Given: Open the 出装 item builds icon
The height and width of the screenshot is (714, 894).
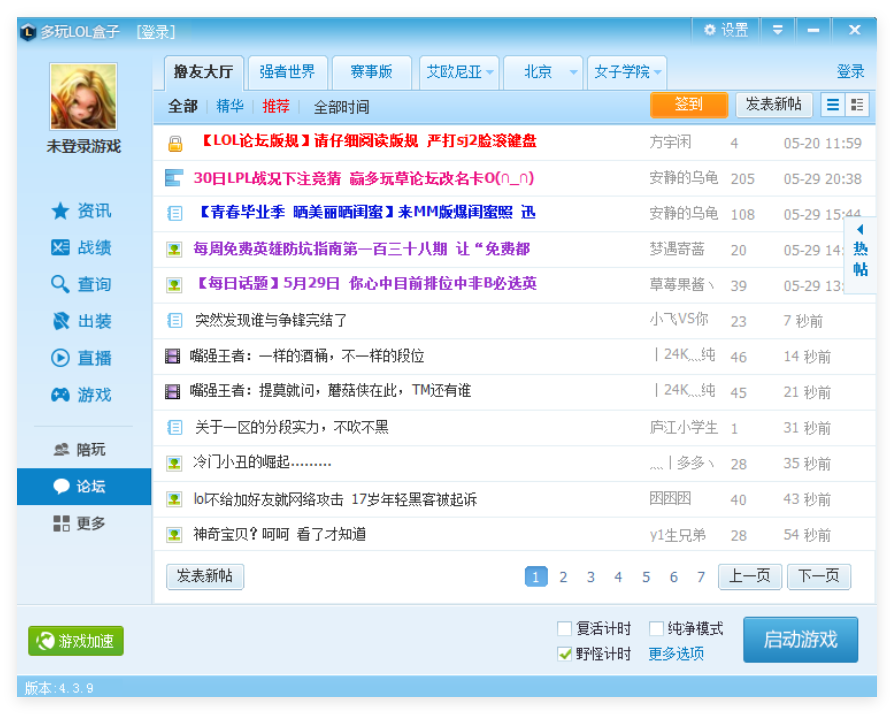Looking at the screenshot, I should [60, 321].
